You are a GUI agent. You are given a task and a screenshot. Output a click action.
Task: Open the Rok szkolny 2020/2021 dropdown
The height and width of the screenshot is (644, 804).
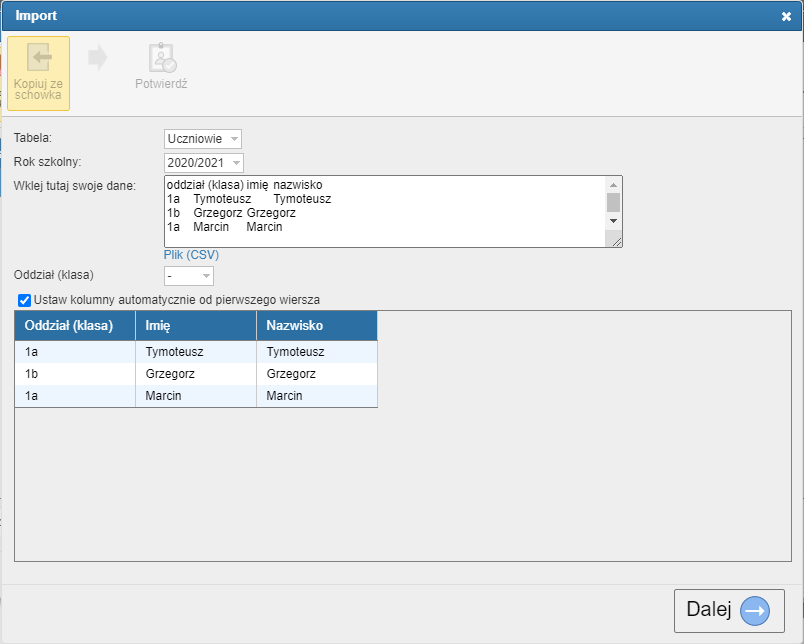pyautogui.click(x=204, y=163)
